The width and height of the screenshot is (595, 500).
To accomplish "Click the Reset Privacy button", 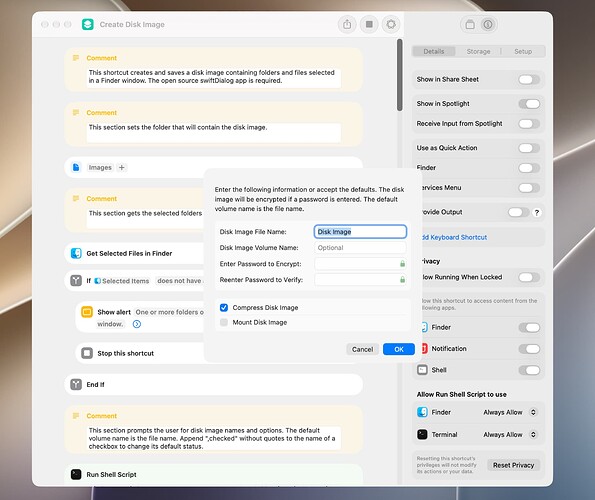I will [513, 465].
